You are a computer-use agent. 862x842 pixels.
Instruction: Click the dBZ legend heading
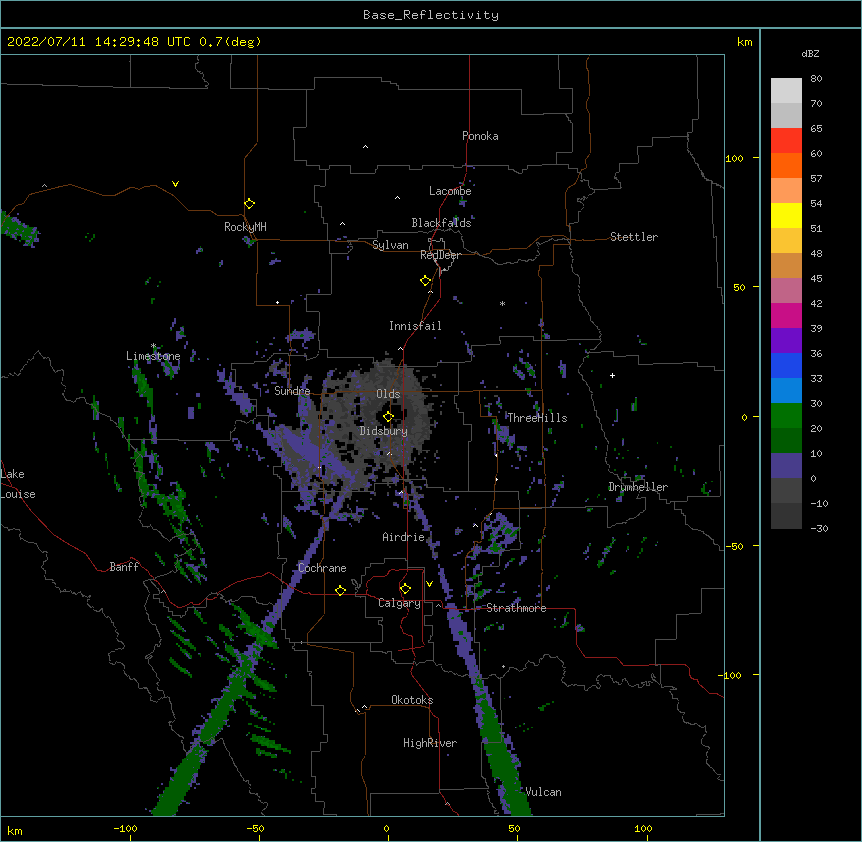click(x=810, y=53)
